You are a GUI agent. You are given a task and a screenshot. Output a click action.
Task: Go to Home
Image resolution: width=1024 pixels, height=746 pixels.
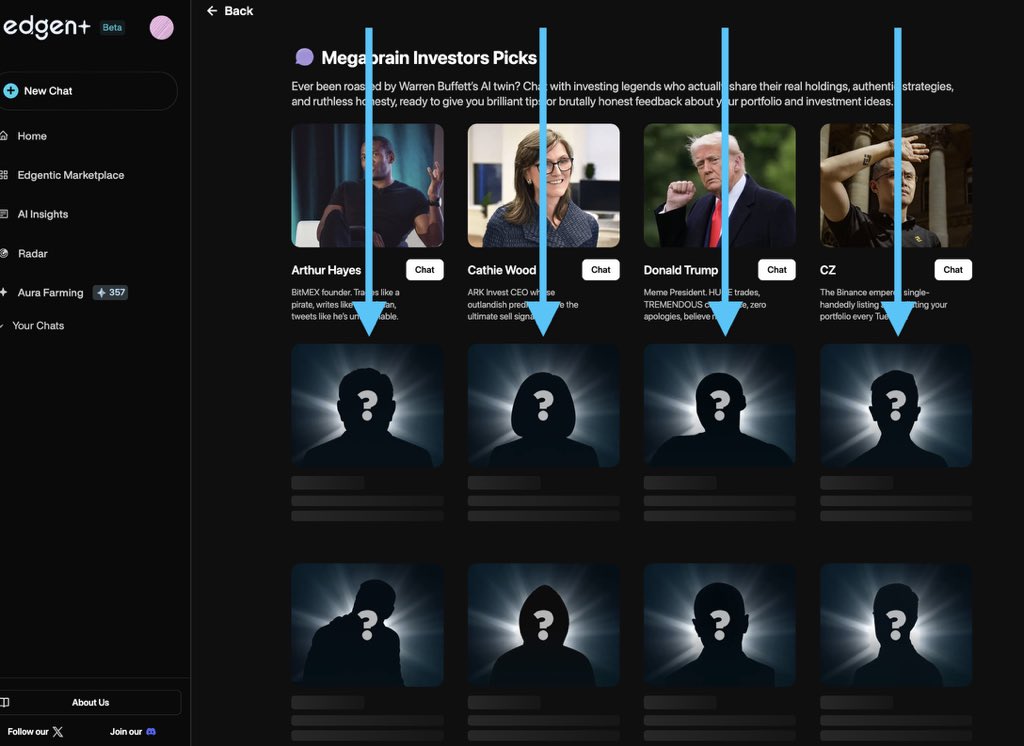coord(32,136)
